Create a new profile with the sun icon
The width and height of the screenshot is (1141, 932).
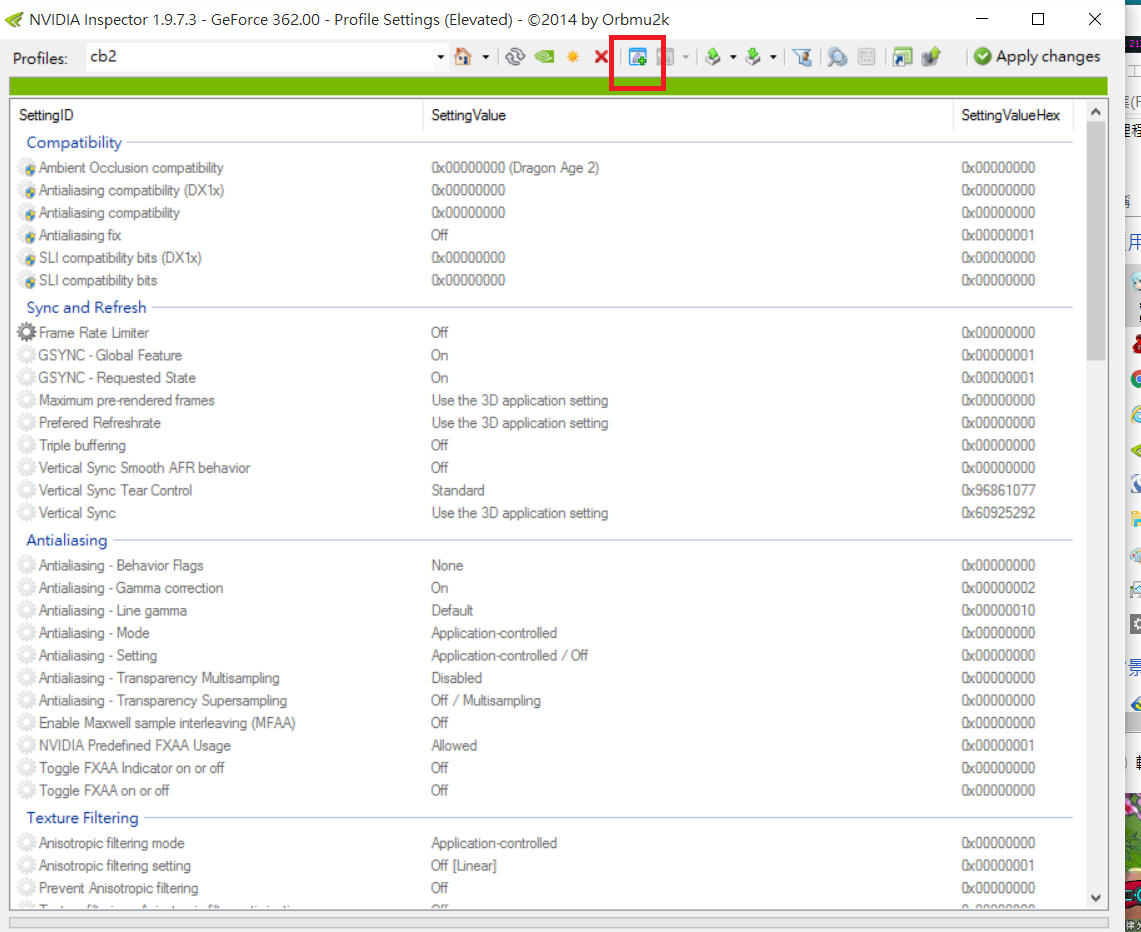click(x=573, y=57)
